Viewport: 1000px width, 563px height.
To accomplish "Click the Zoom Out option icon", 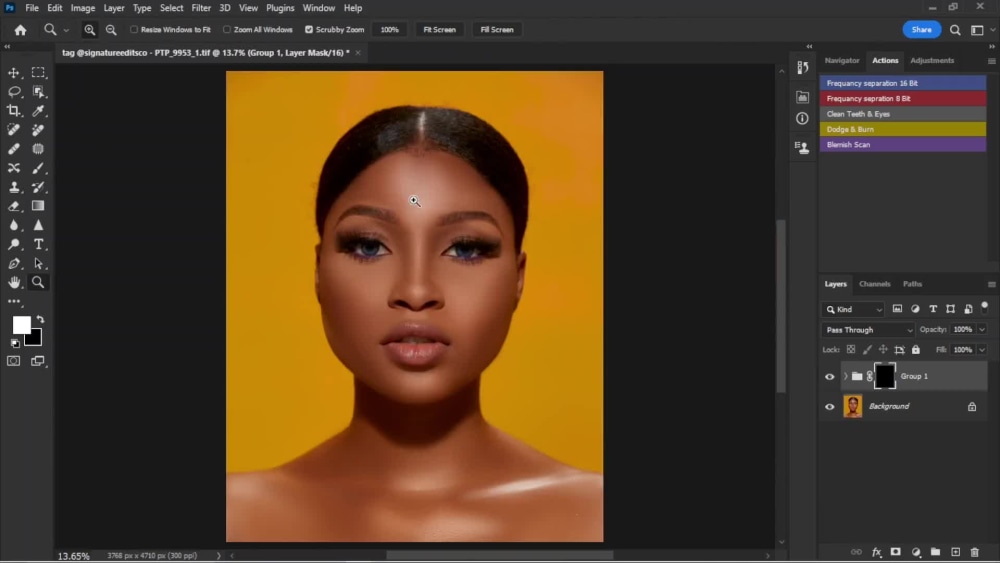I will click(111, 30).
